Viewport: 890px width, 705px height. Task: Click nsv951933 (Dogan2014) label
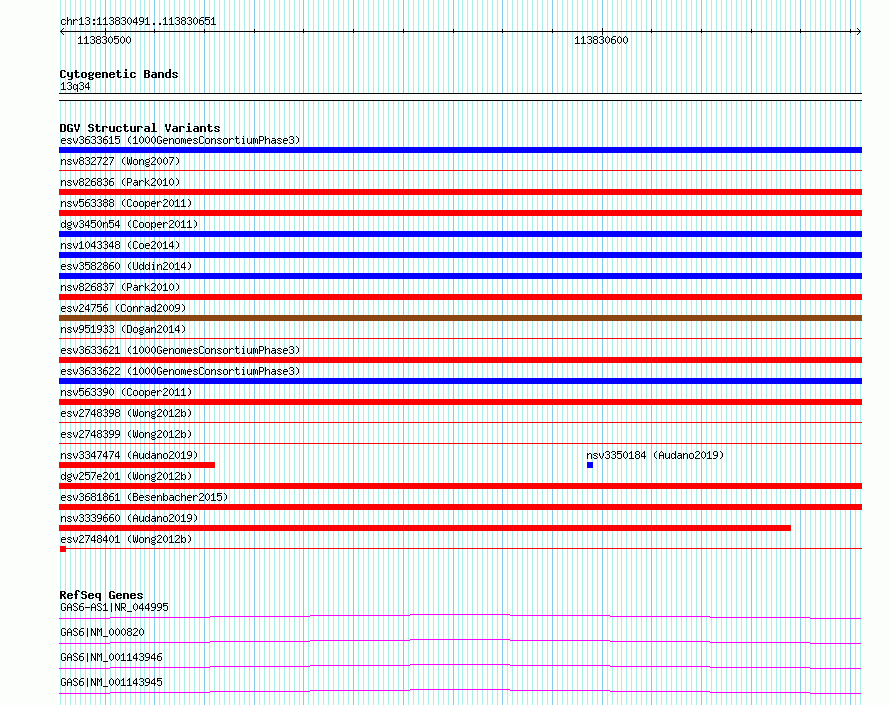[123, 329]
